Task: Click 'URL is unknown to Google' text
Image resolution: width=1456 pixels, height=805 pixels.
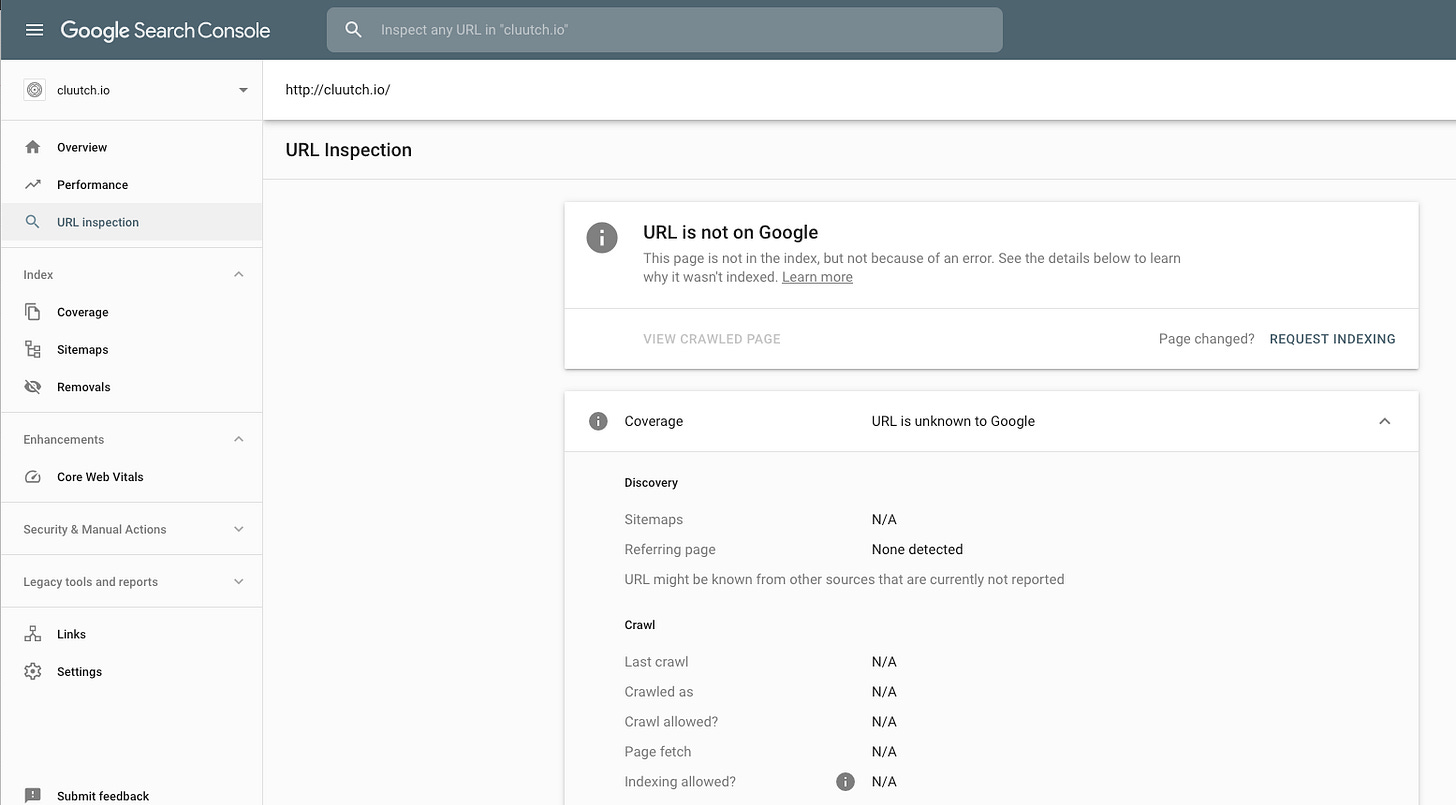Action: point(953,421)
